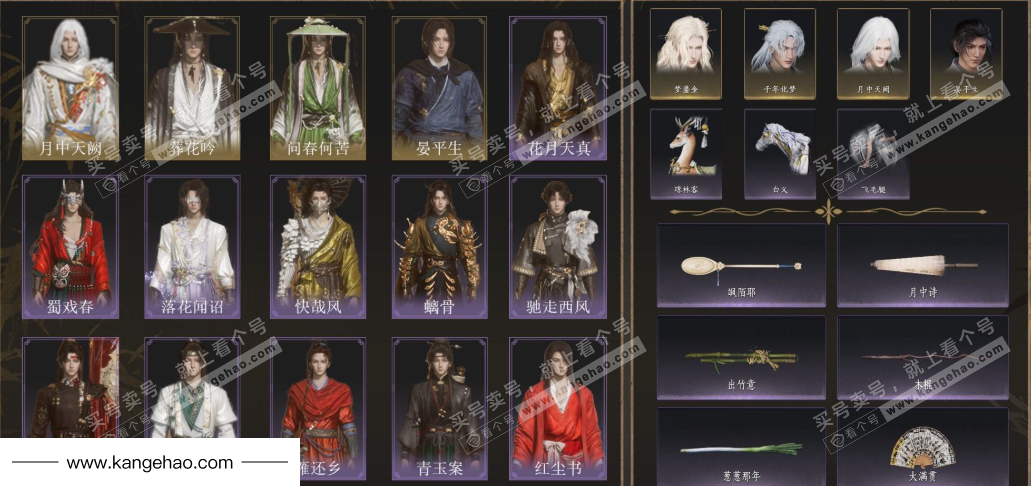This screenshot has height=486, width=1031.
Task: Choose the green 问春何苦 costume card
Action: pyautogui.click(x=318, y=89)
